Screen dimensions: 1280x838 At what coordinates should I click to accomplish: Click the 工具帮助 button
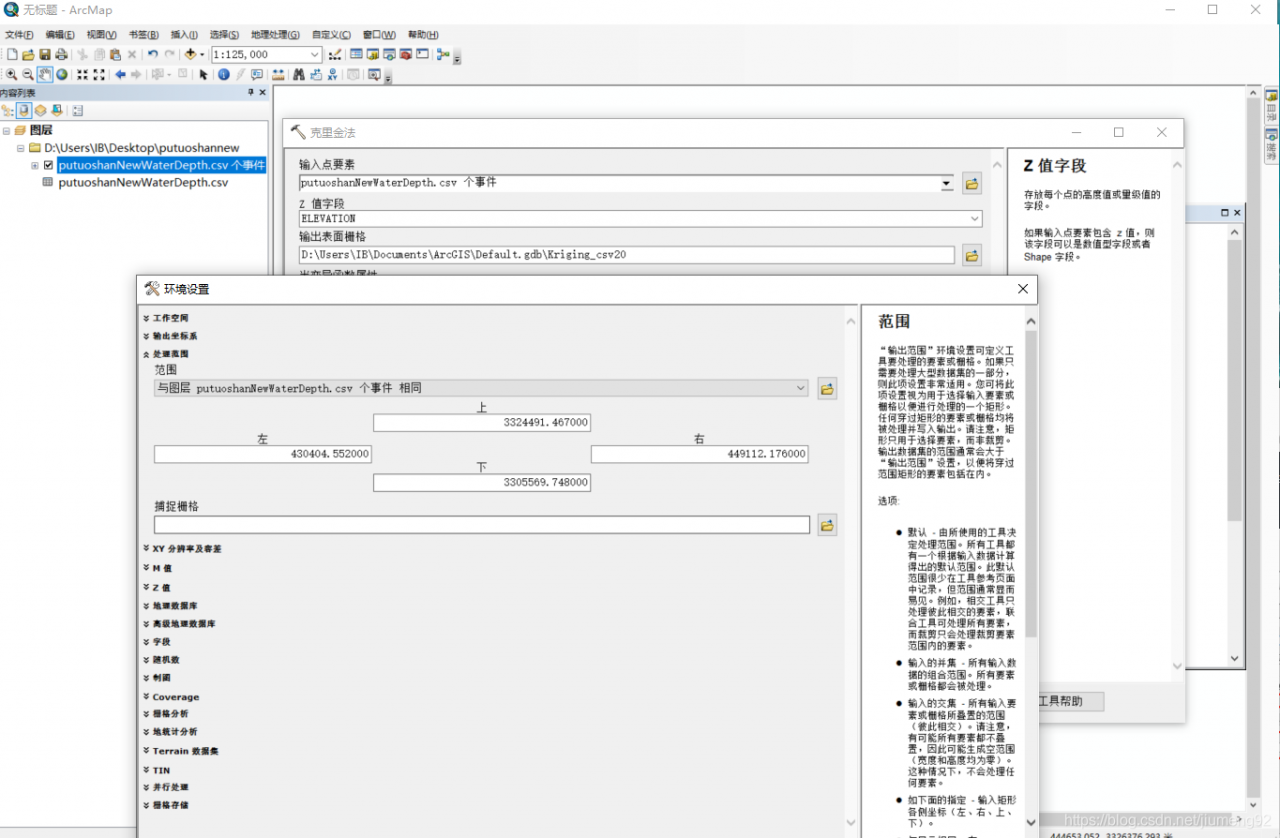tap(1070, 701)
